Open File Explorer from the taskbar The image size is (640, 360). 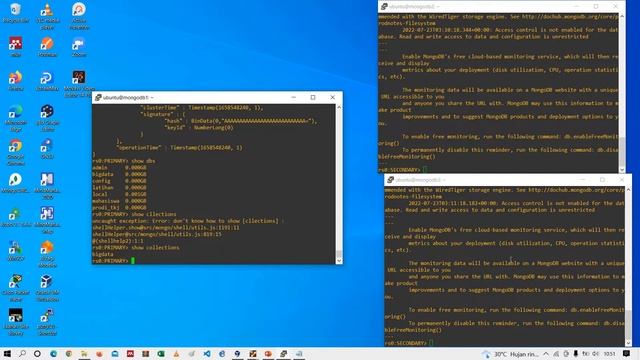(x=84, y=353)
